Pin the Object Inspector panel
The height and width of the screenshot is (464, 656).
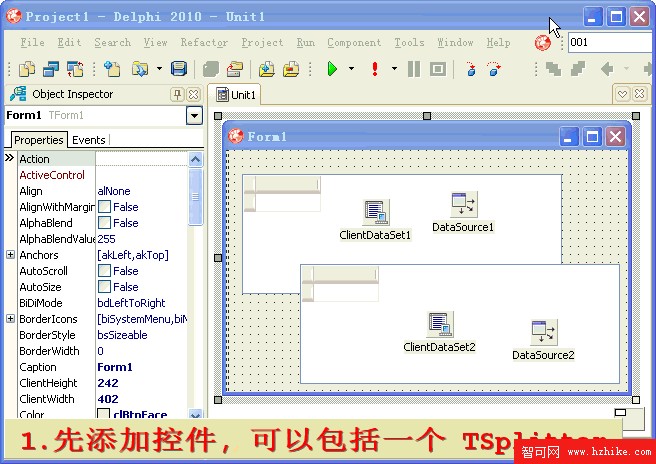tap(177, 94)
